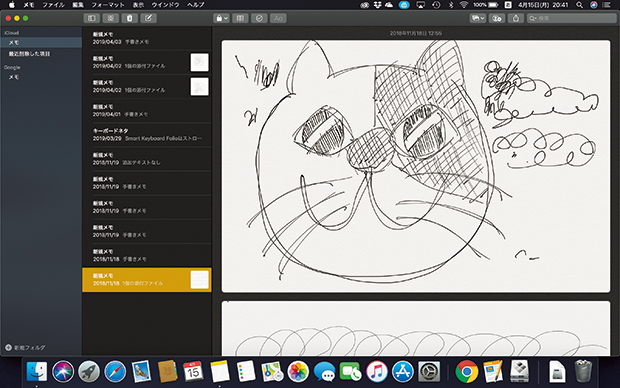620x388 pixels.
Task: Open the 表示 menu
Action: pos(138,5)
